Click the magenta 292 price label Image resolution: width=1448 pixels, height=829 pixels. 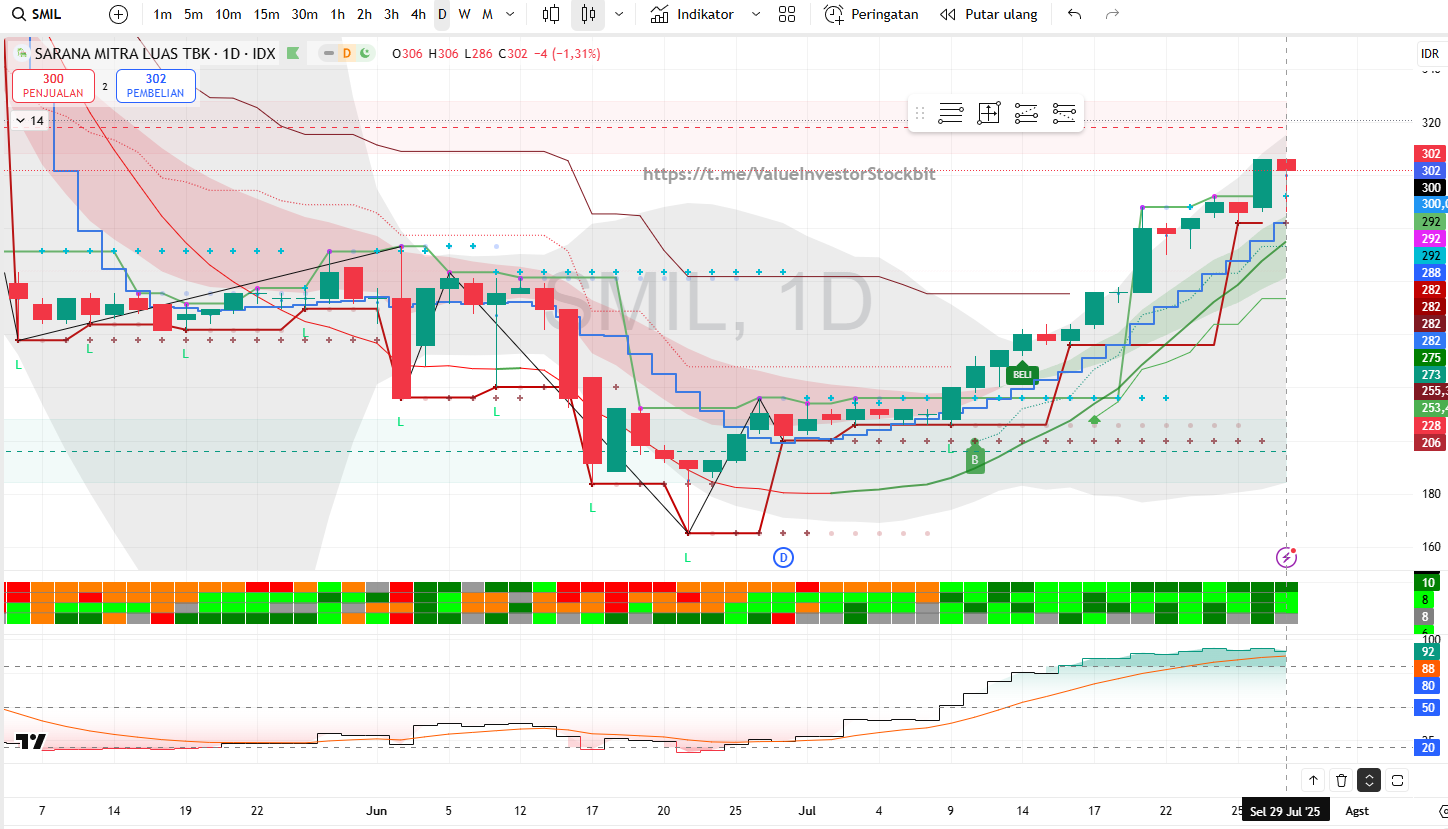(x=1431, y=239)
